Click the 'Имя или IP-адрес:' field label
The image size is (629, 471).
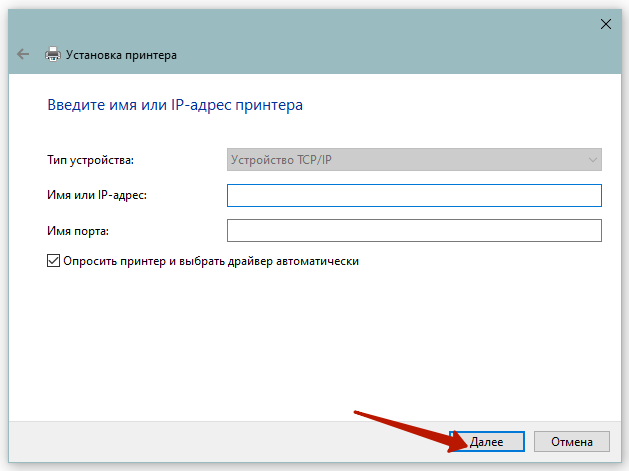tap(97, 195)
